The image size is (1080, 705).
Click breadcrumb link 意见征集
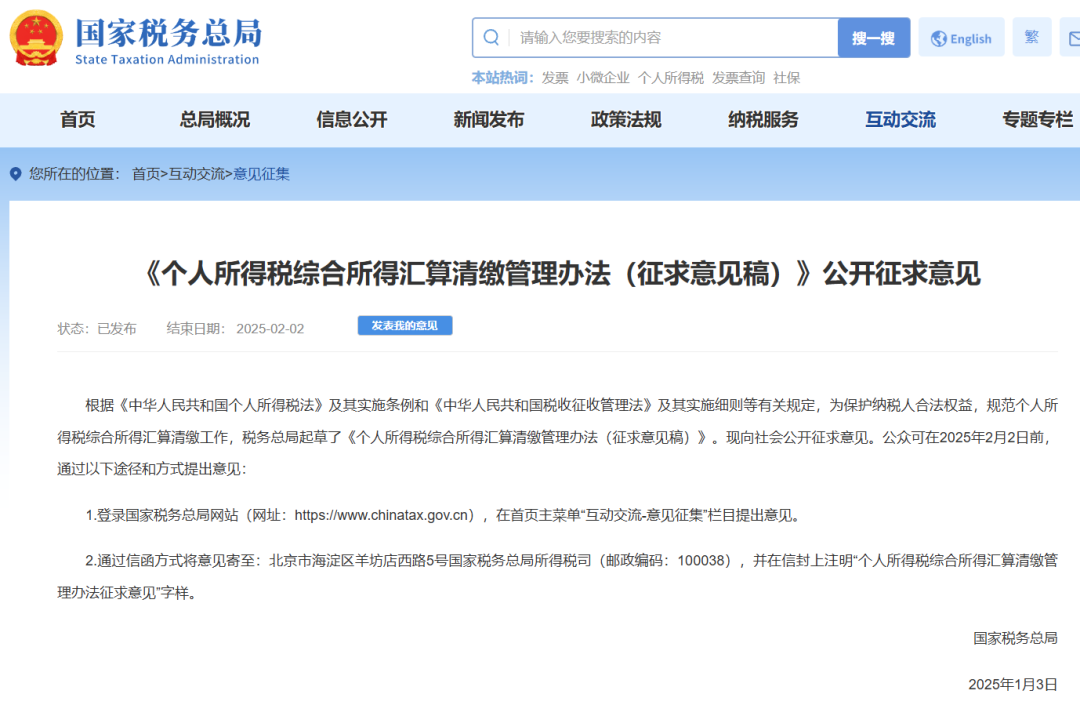pyautogui.click(x=262, y=174)
